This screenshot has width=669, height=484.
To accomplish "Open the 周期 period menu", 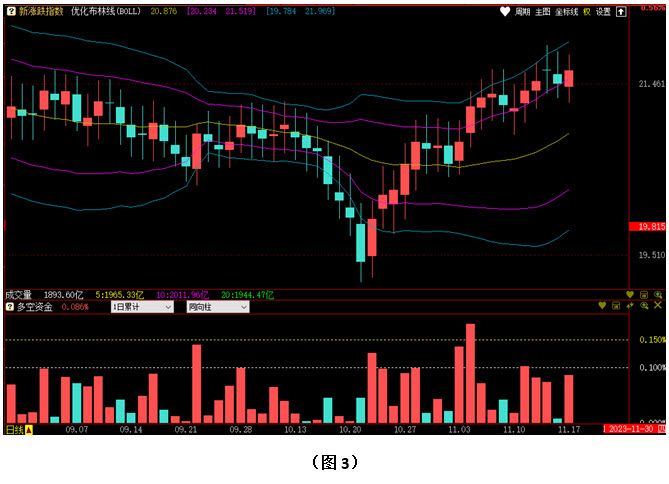I will pyautogui.click(x=522, y=12).
